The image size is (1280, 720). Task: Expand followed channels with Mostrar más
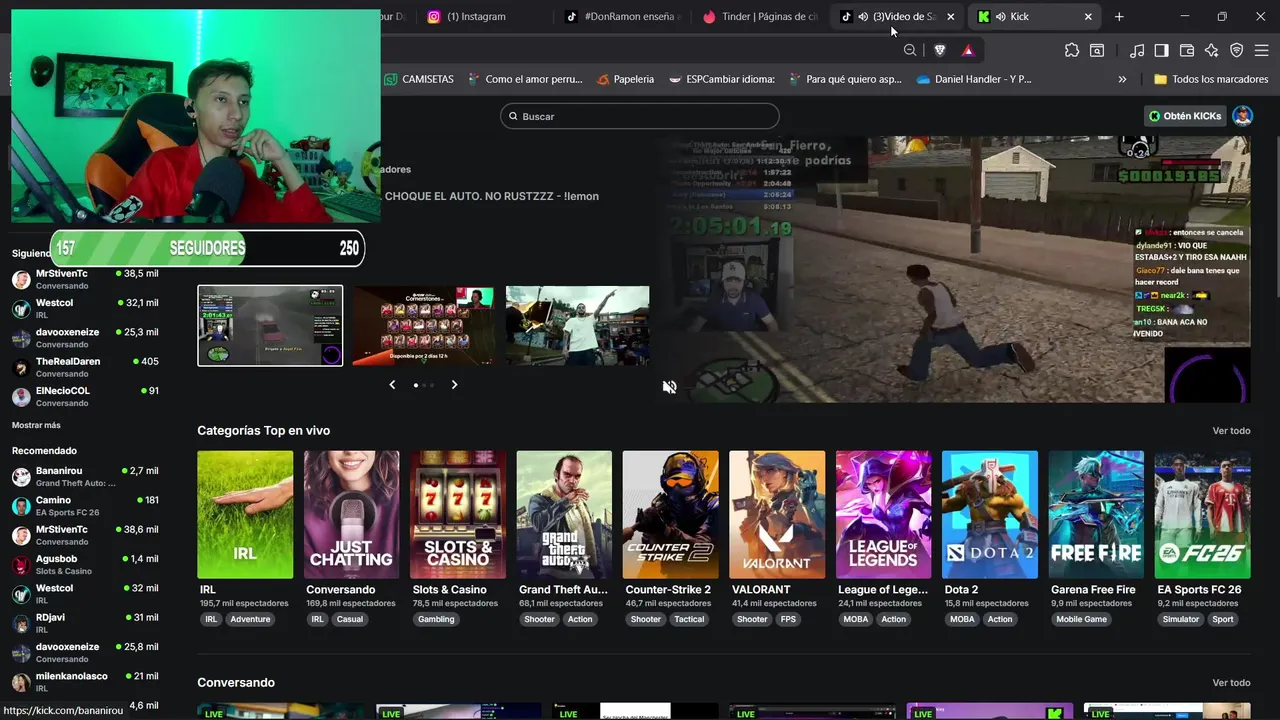tap(36, 425)
